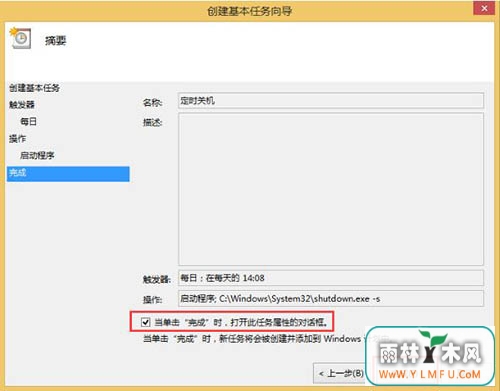Click inside the empty 描述 text box

coord(331,189)
